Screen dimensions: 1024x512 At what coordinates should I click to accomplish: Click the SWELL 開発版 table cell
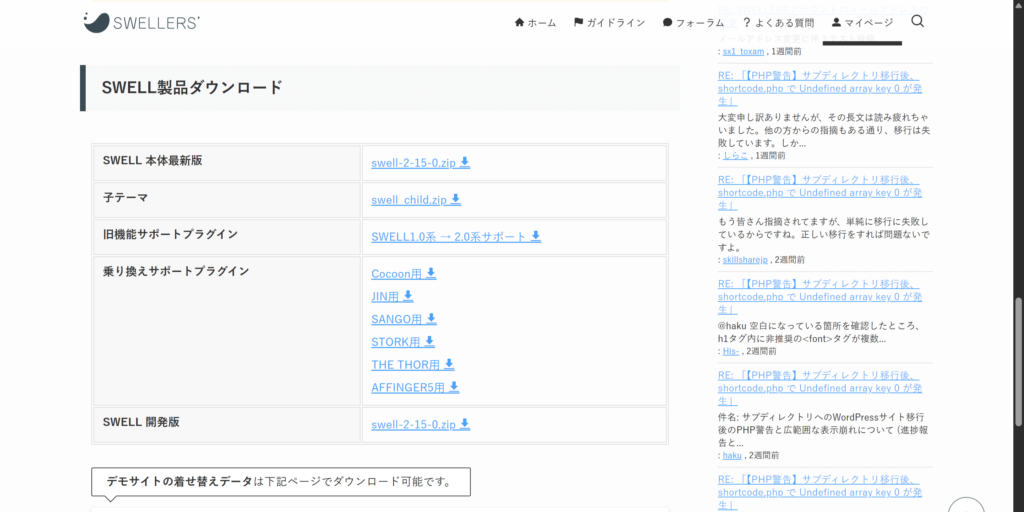click(x=227, y=425)
